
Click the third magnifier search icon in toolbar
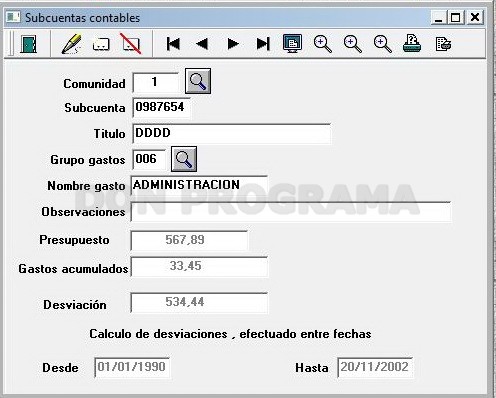click(382, 44)
